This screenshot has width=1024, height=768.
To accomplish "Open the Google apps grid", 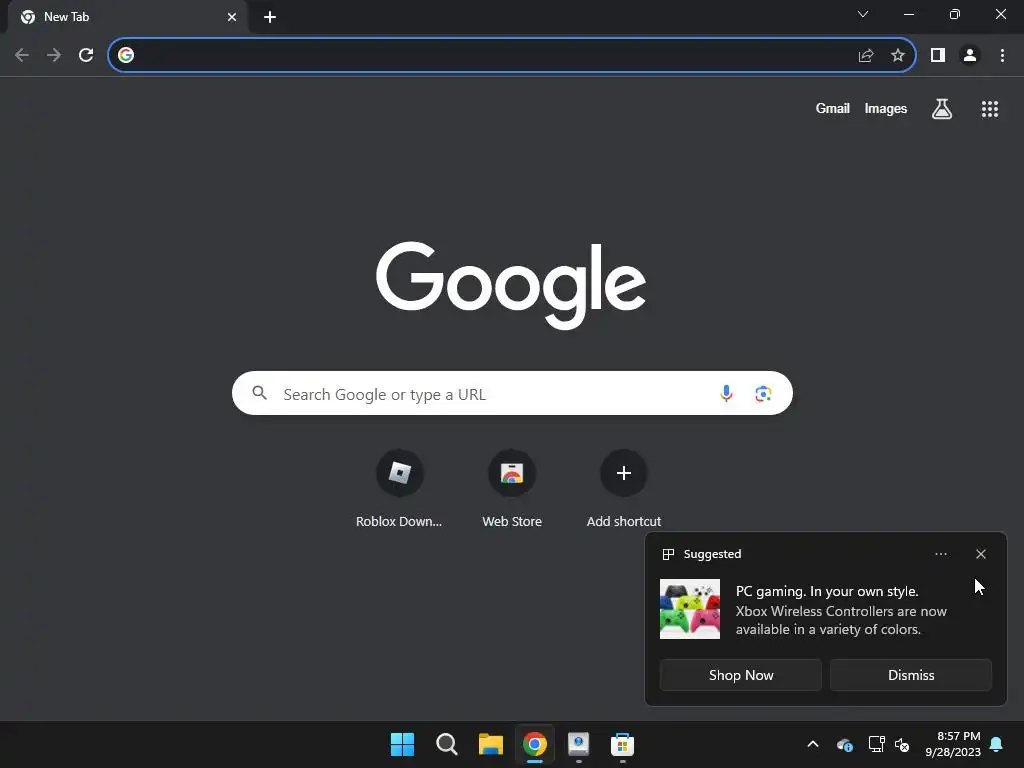I will [990, 109].
